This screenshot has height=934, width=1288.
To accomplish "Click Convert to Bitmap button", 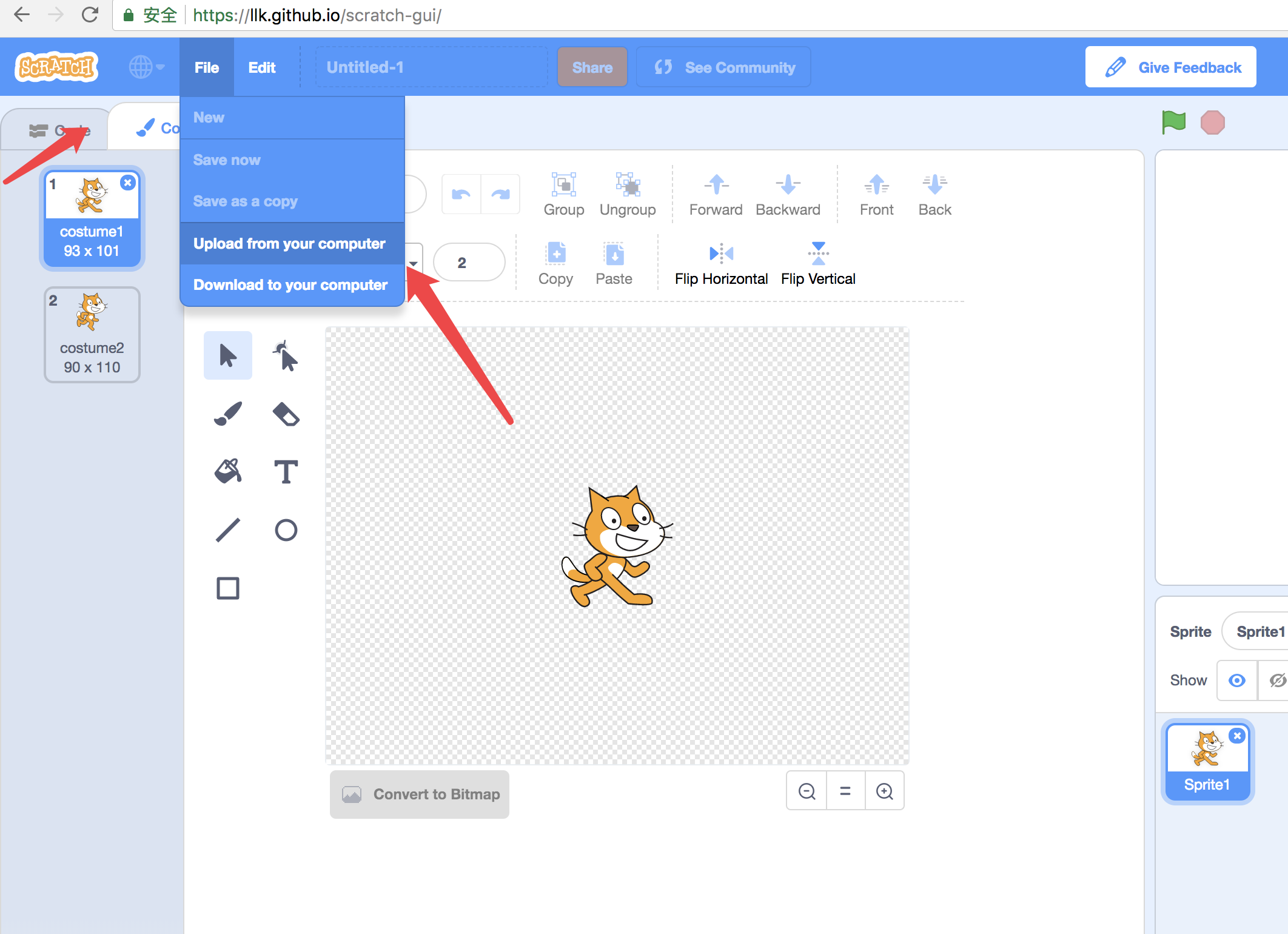I will click(420, 795).
